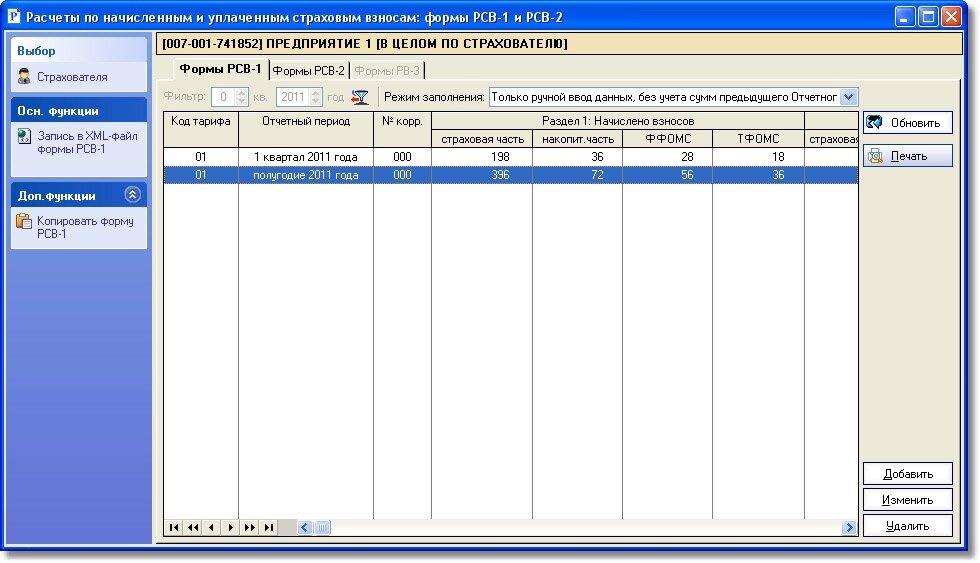Select the полугодие 2011 года row
980x563 pixels.
(511, 175)
